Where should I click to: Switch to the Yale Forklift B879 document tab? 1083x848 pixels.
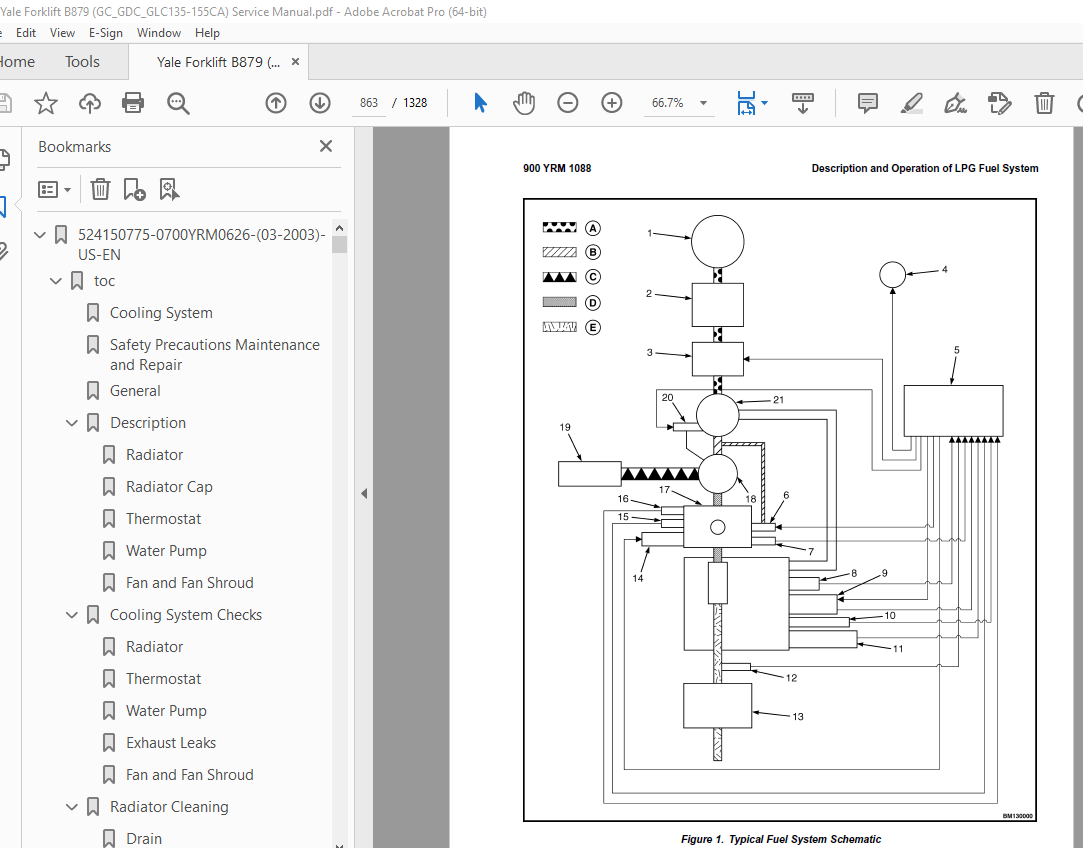click(218, 62)
